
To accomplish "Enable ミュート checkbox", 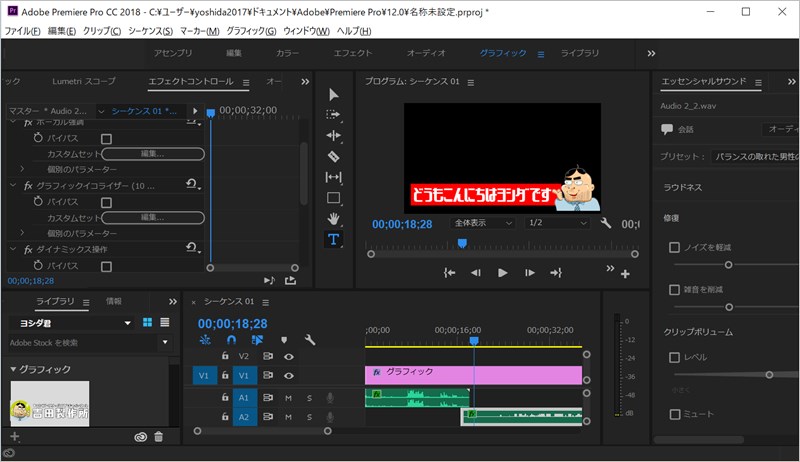I will click(x=674, y=414).
